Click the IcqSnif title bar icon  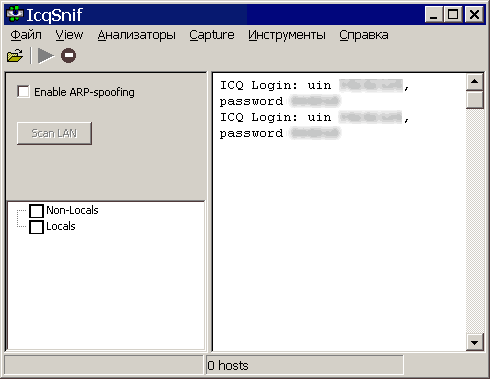pos(15,15)
